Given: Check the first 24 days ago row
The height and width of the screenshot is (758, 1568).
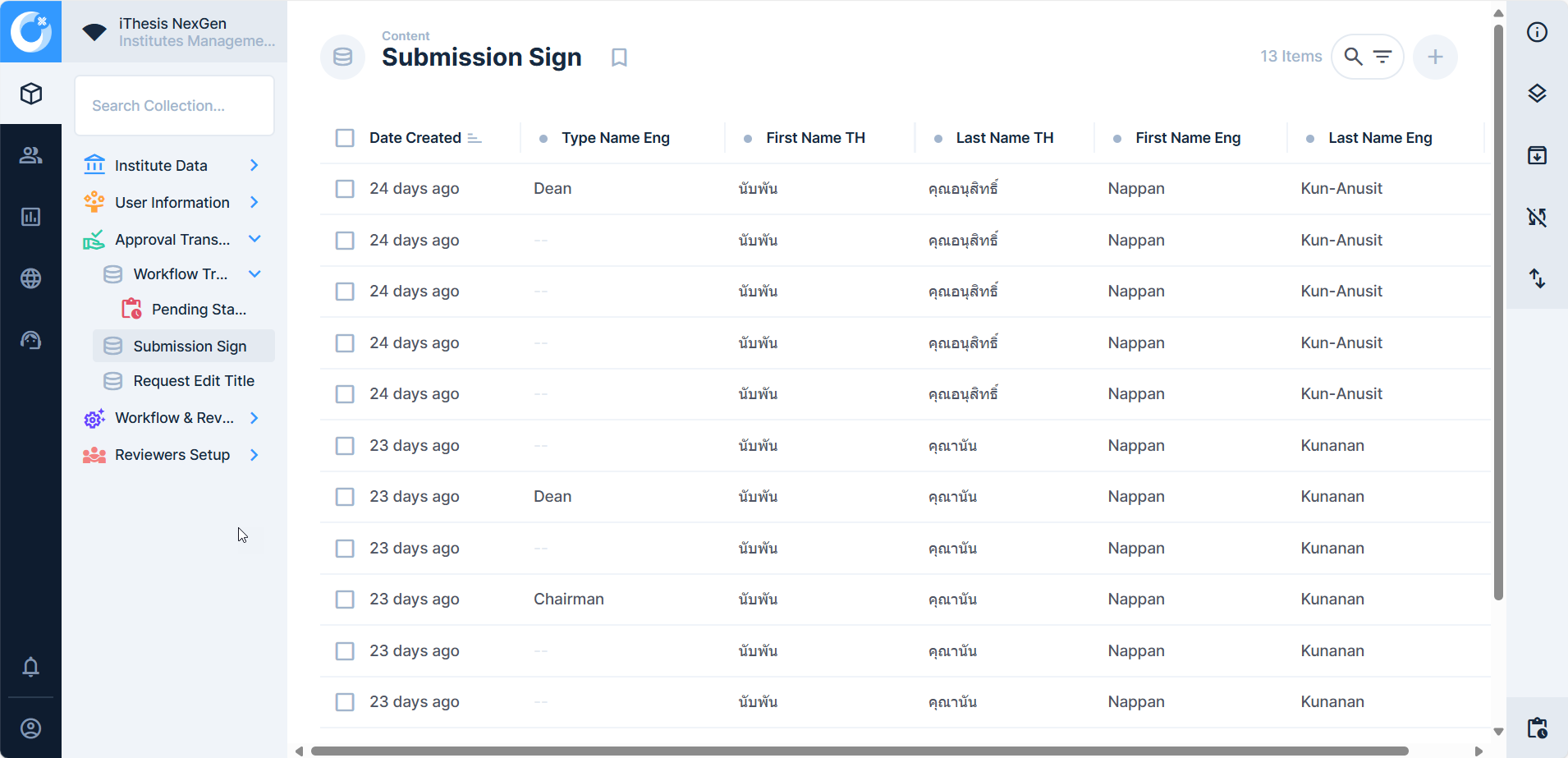Looking at the screenshot, I should click(x=345, y=189).
